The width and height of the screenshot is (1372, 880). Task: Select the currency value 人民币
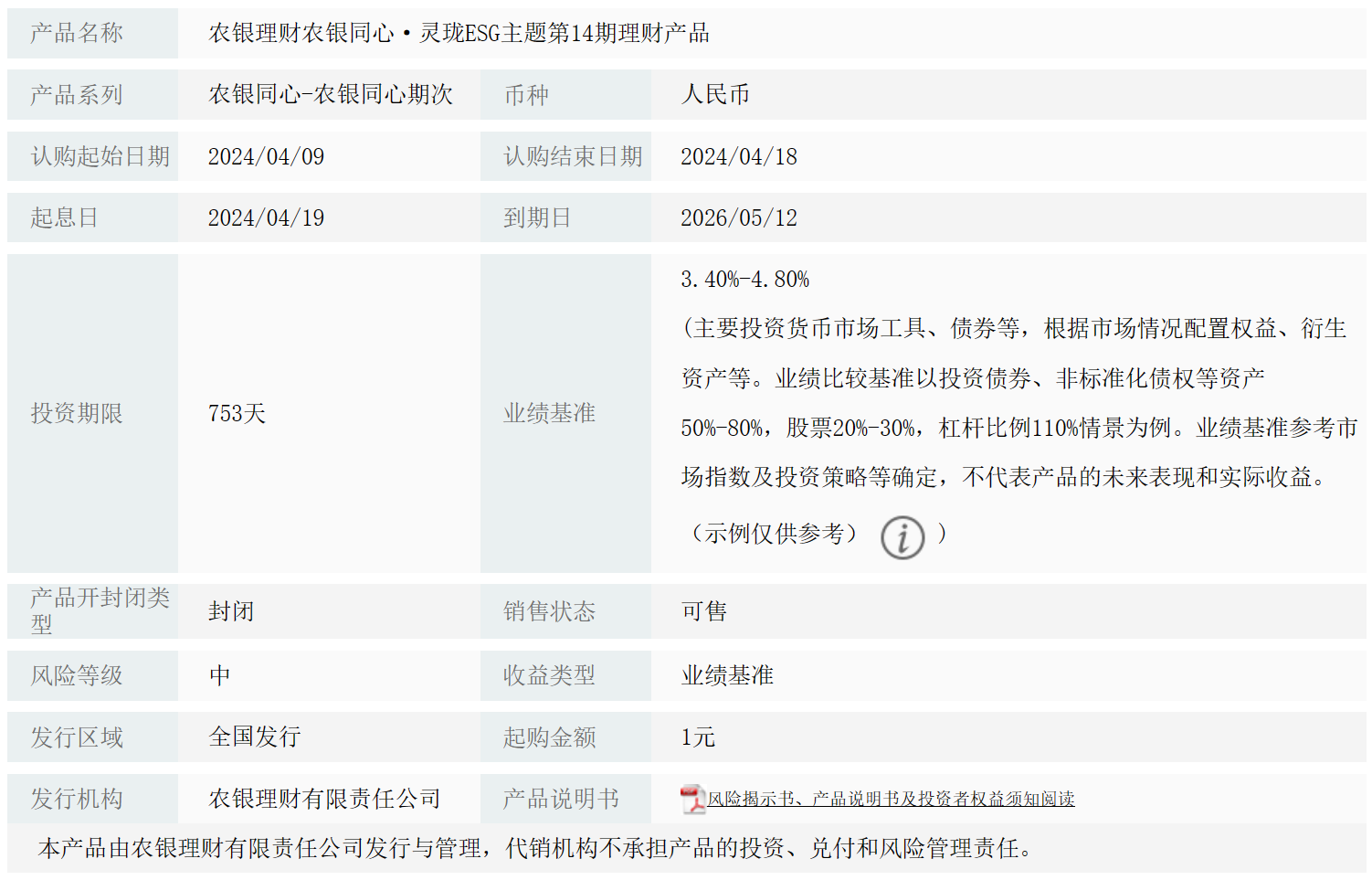(715, 95)
